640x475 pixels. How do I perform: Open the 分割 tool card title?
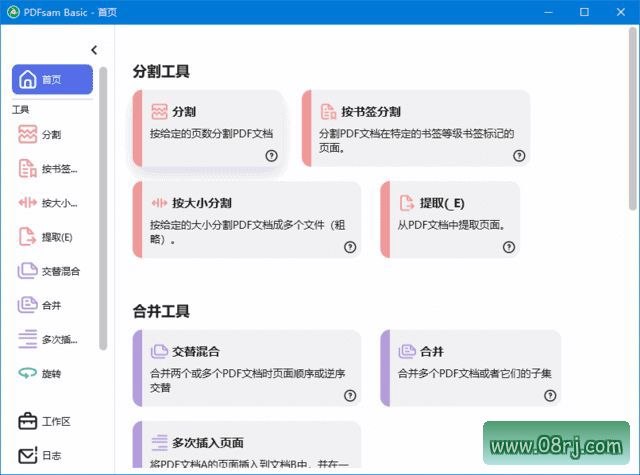tap(184, 111)
